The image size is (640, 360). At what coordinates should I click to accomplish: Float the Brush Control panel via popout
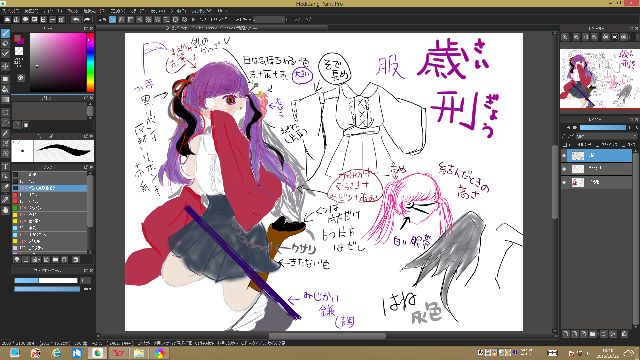pos(86,270)
